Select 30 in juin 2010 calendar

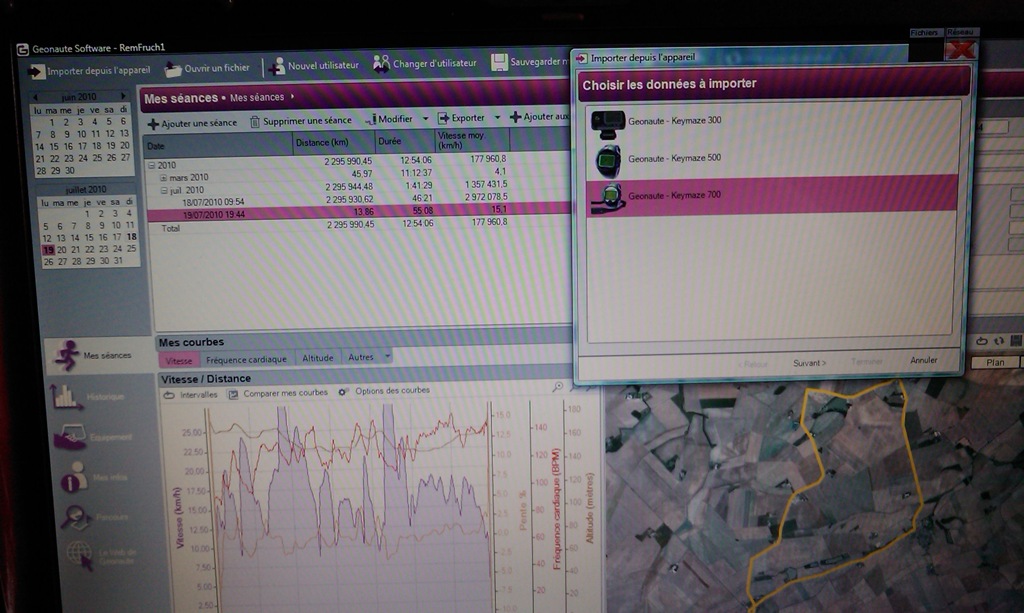(69, 170)
